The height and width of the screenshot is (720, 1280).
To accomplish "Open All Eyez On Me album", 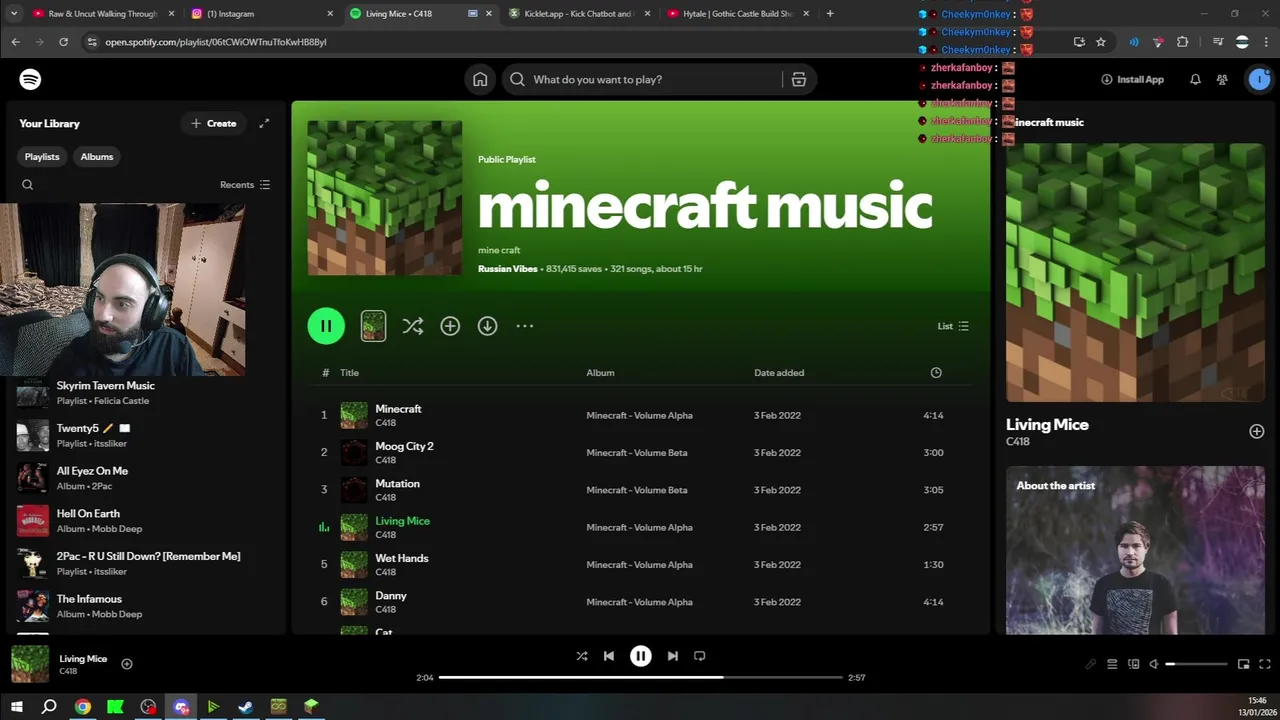I will (143, 478).
